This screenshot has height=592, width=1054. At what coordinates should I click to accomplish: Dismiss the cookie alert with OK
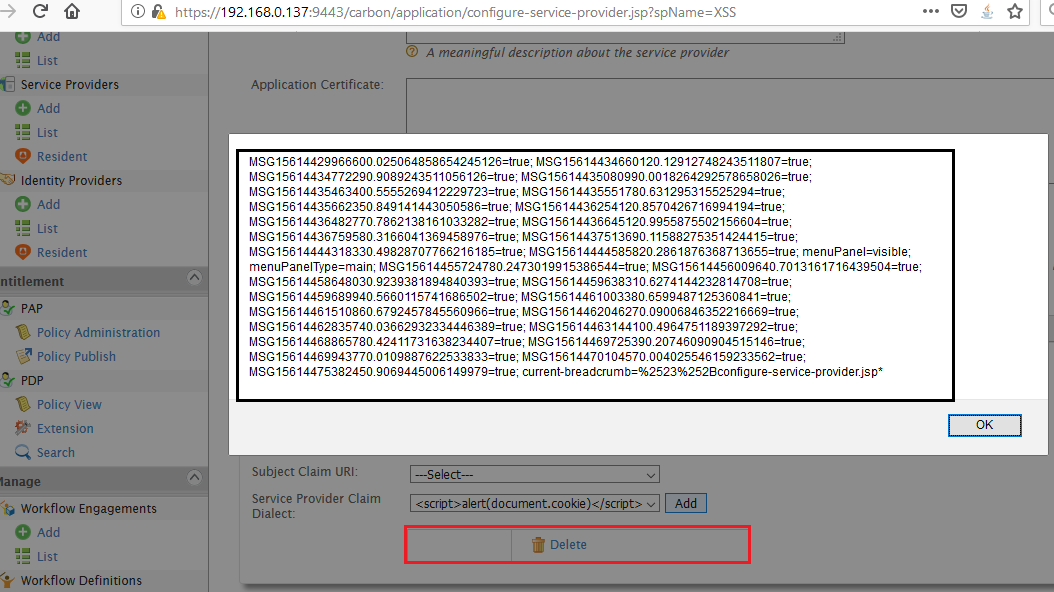click(x=985, y=425)
